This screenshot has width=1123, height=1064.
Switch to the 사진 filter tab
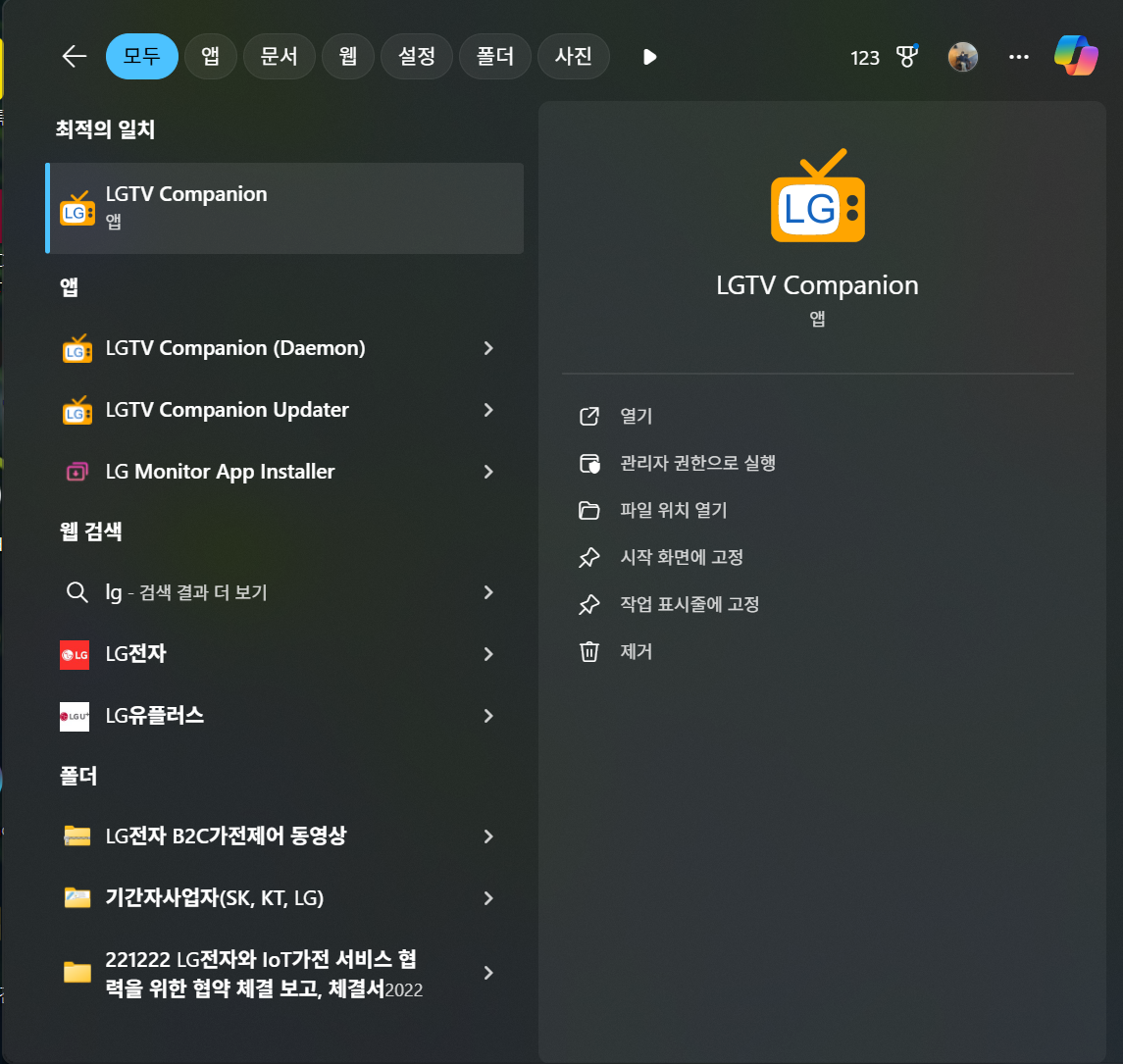[x=574, y=56]
